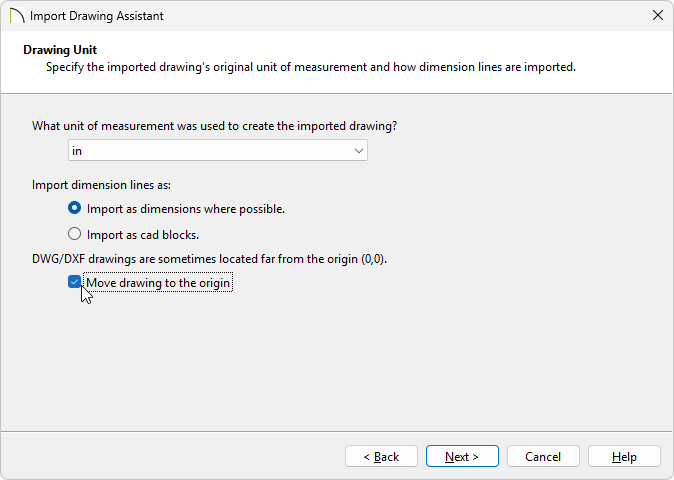
Task: Click the 'Import as dimensions where possible.' label text
Action: [186, 209]
